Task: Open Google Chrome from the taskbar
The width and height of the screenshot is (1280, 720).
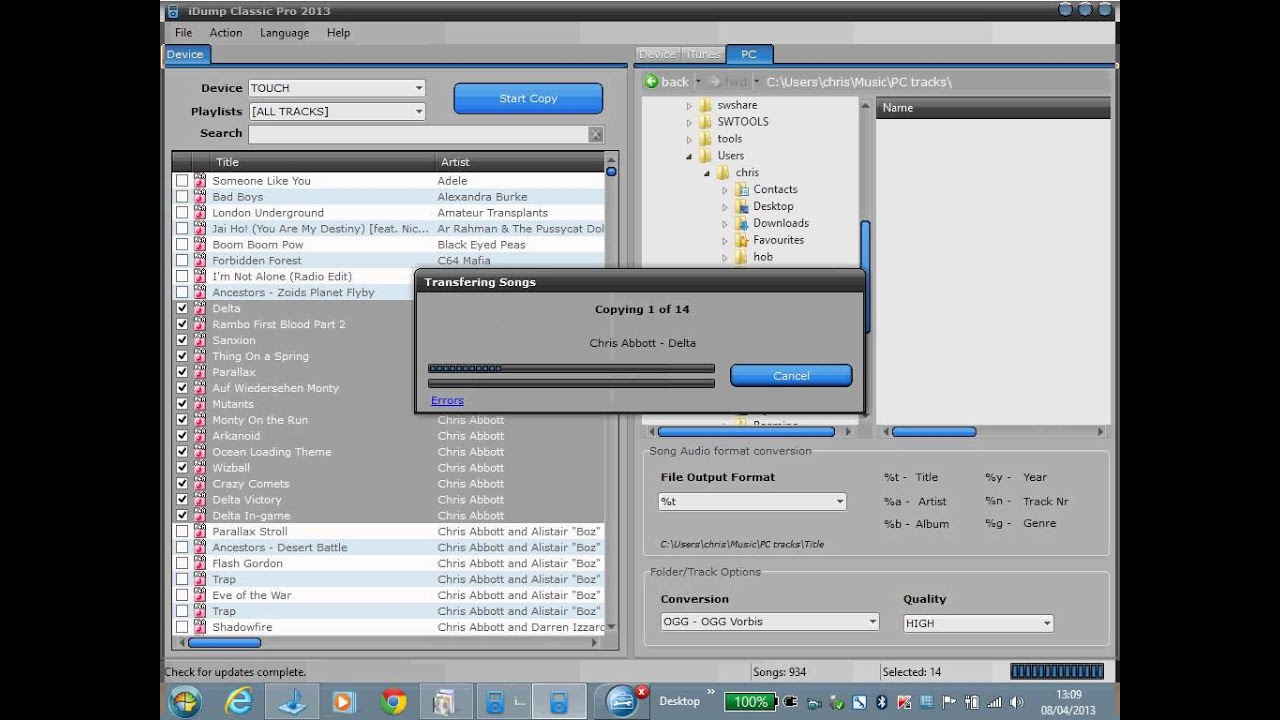Action: click(393, 701)
